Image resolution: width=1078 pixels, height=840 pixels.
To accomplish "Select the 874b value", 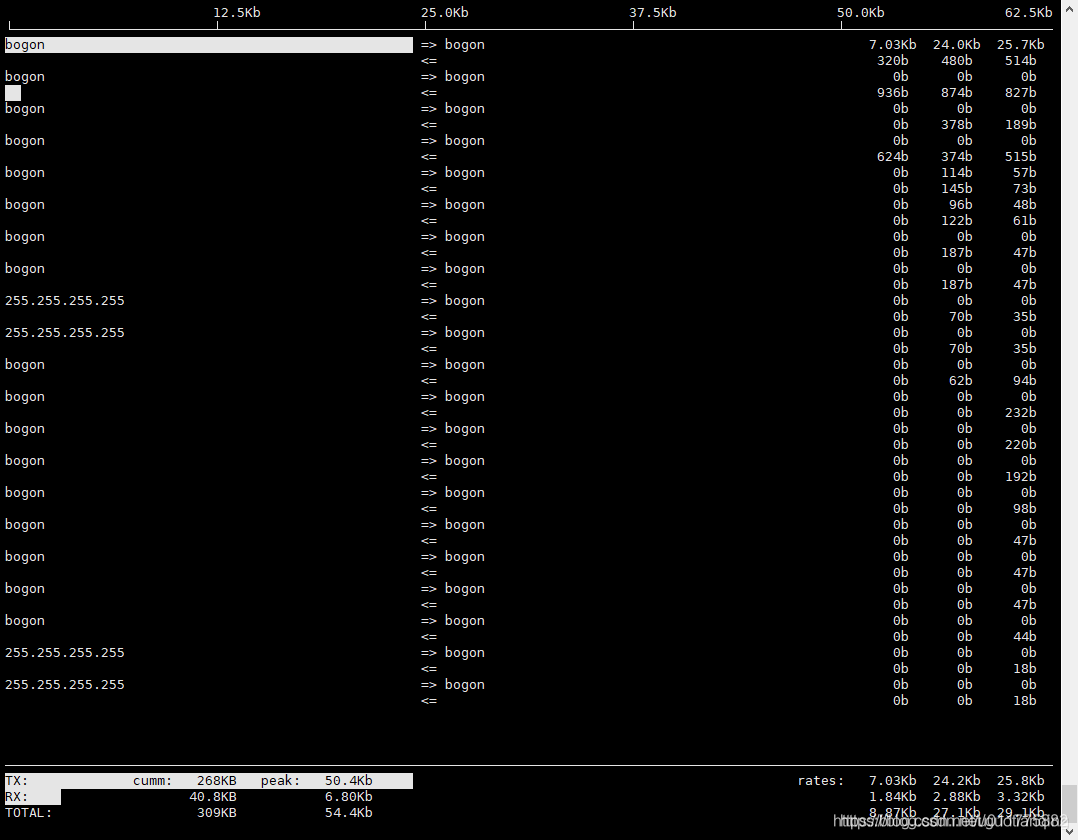I will (x=956, y=93).
